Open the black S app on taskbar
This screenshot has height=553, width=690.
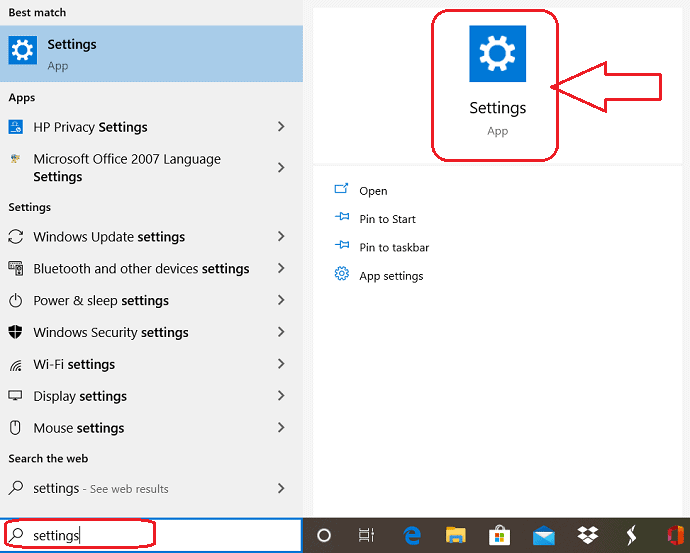[631, 535]
